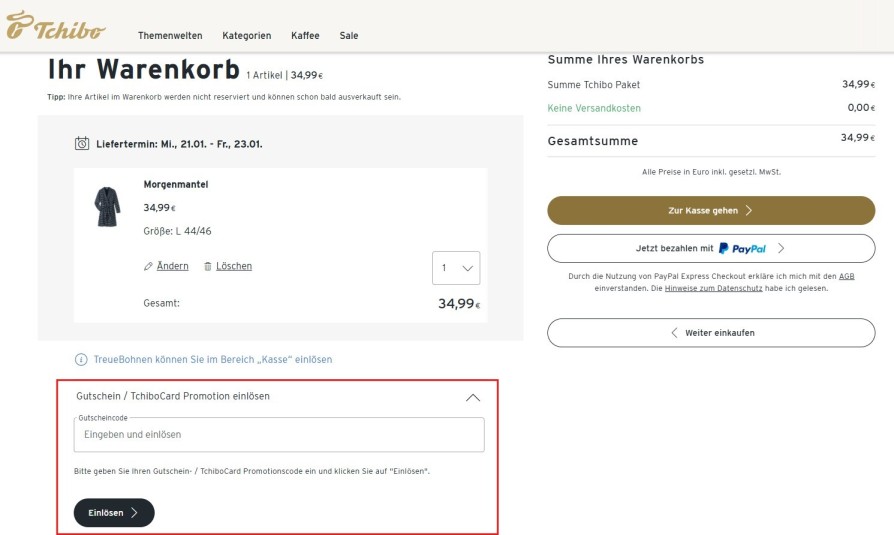Continue shopping with Weiter einkaufen
The width and height of the screenshot is (894, 535).
711,333
